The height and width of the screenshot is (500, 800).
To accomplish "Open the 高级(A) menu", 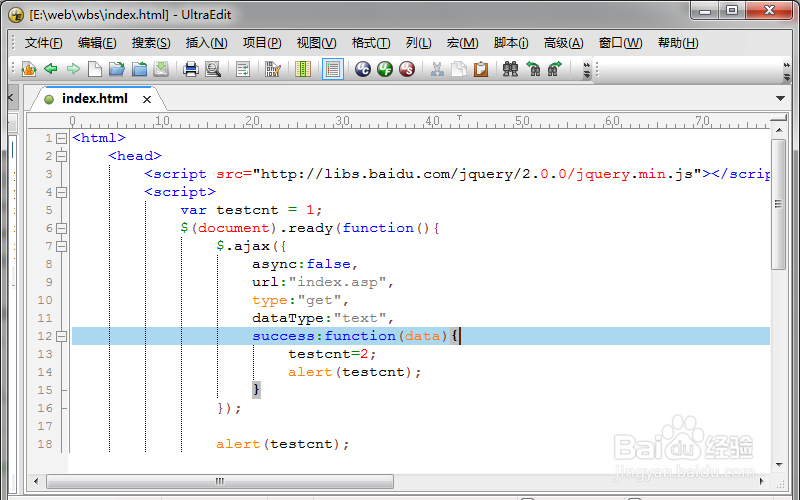I will [x=563, y=43].
